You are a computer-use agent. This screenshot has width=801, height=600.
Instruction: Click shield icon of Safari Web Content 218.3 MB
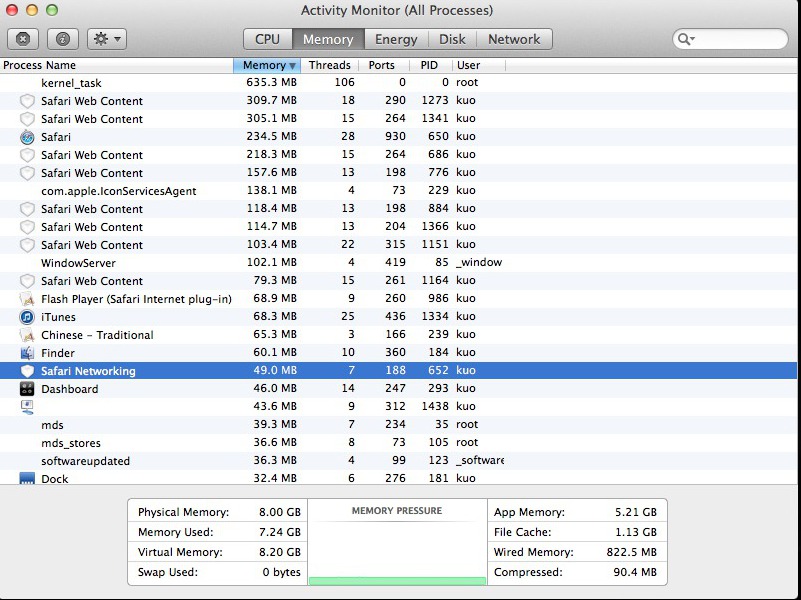click(27, 155)
